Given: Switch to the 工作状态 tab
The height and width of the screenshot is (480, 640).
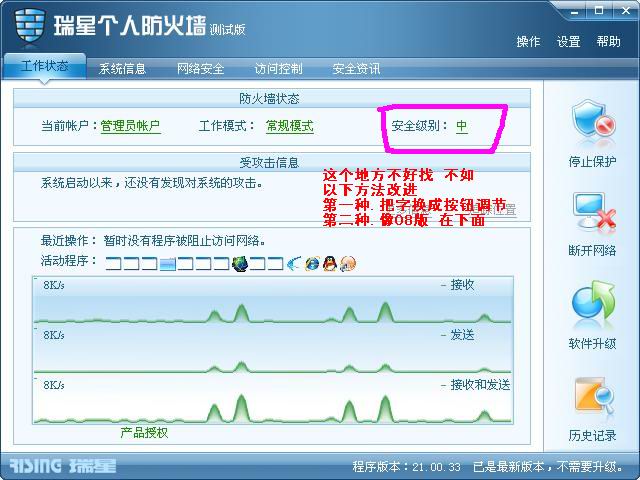Looking at the screenshot, I should click(x=45, y=66).
